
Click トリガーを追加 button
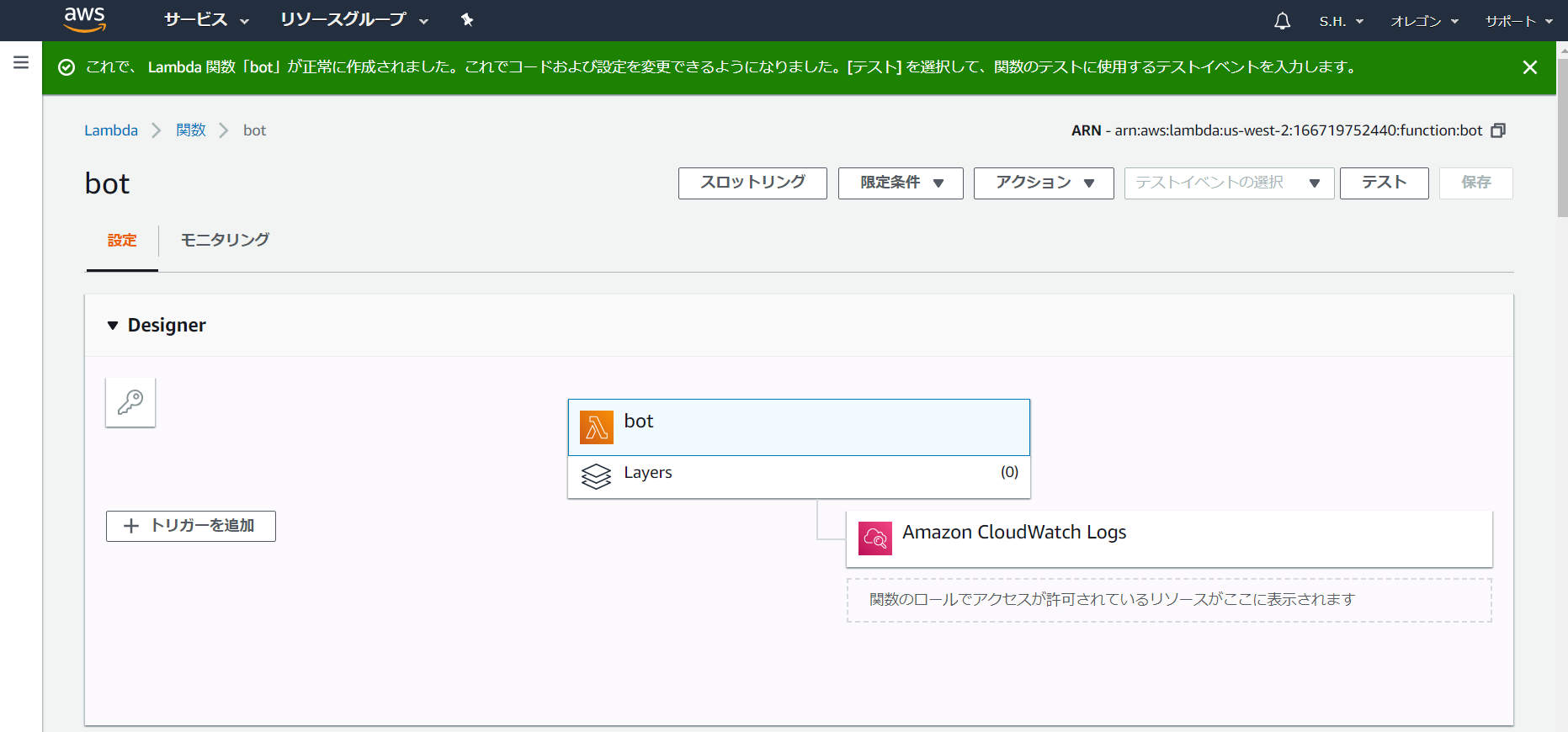click(191, 526)
